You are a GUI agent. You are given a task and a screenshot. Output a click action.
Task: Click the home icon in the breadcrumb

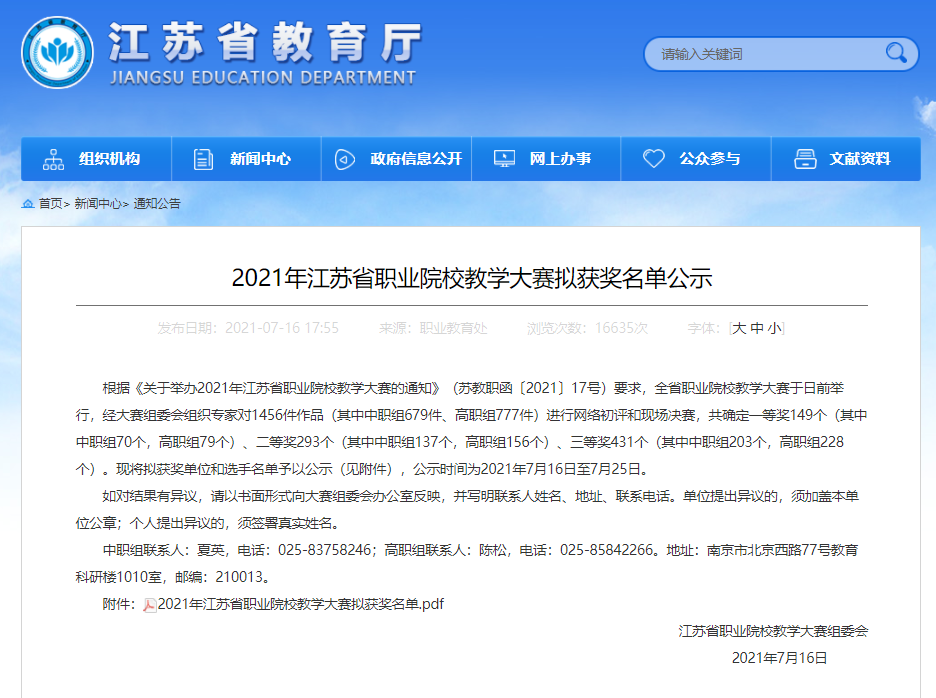pyautogui.click(x=27, y=204)
